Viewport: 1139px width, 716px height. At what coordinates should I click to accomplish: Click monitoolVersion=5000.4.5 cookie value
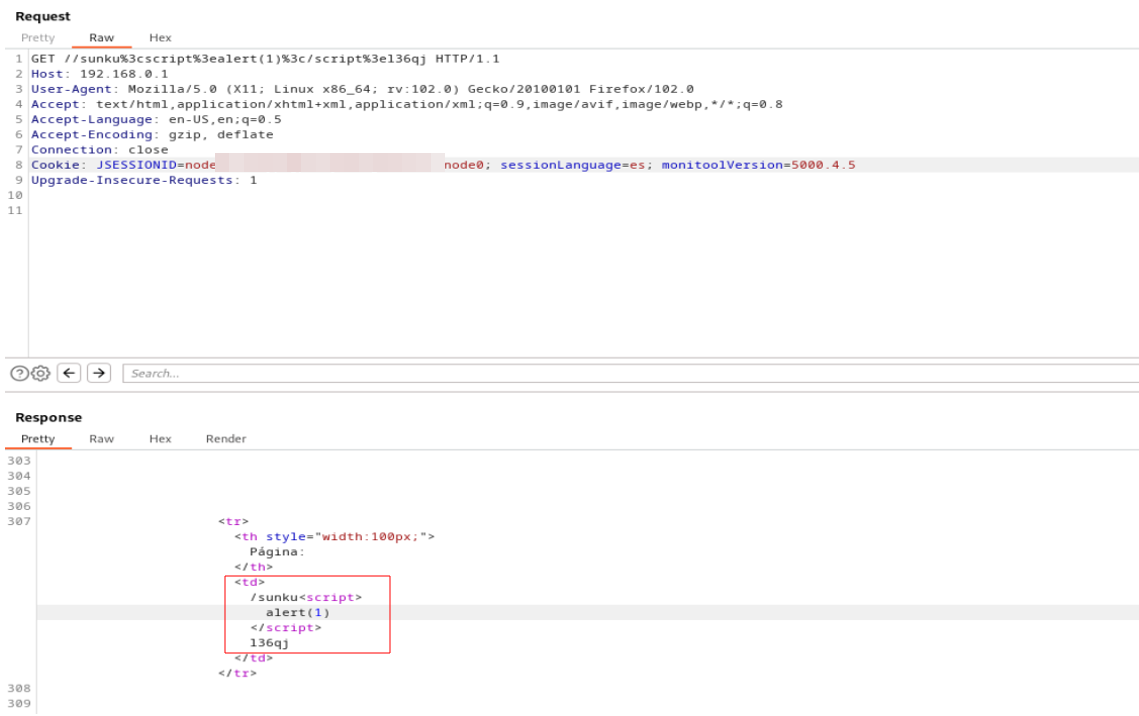(x=758, y=166)
